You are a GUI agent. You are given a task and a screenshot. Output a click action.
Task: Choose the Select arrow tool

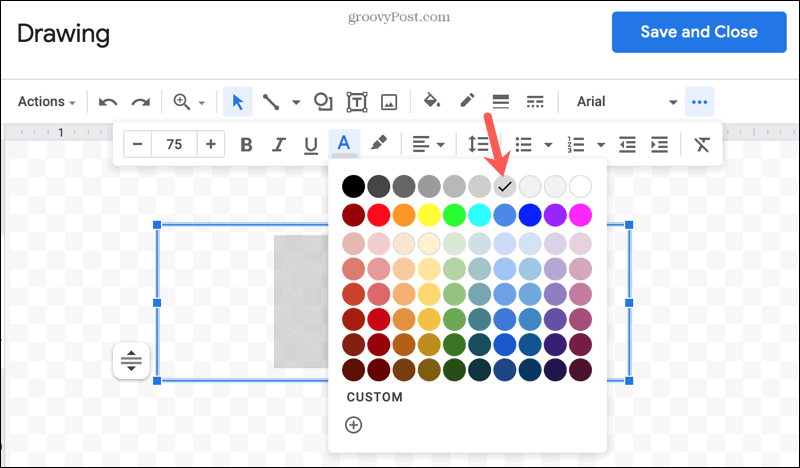click(238, 102)
